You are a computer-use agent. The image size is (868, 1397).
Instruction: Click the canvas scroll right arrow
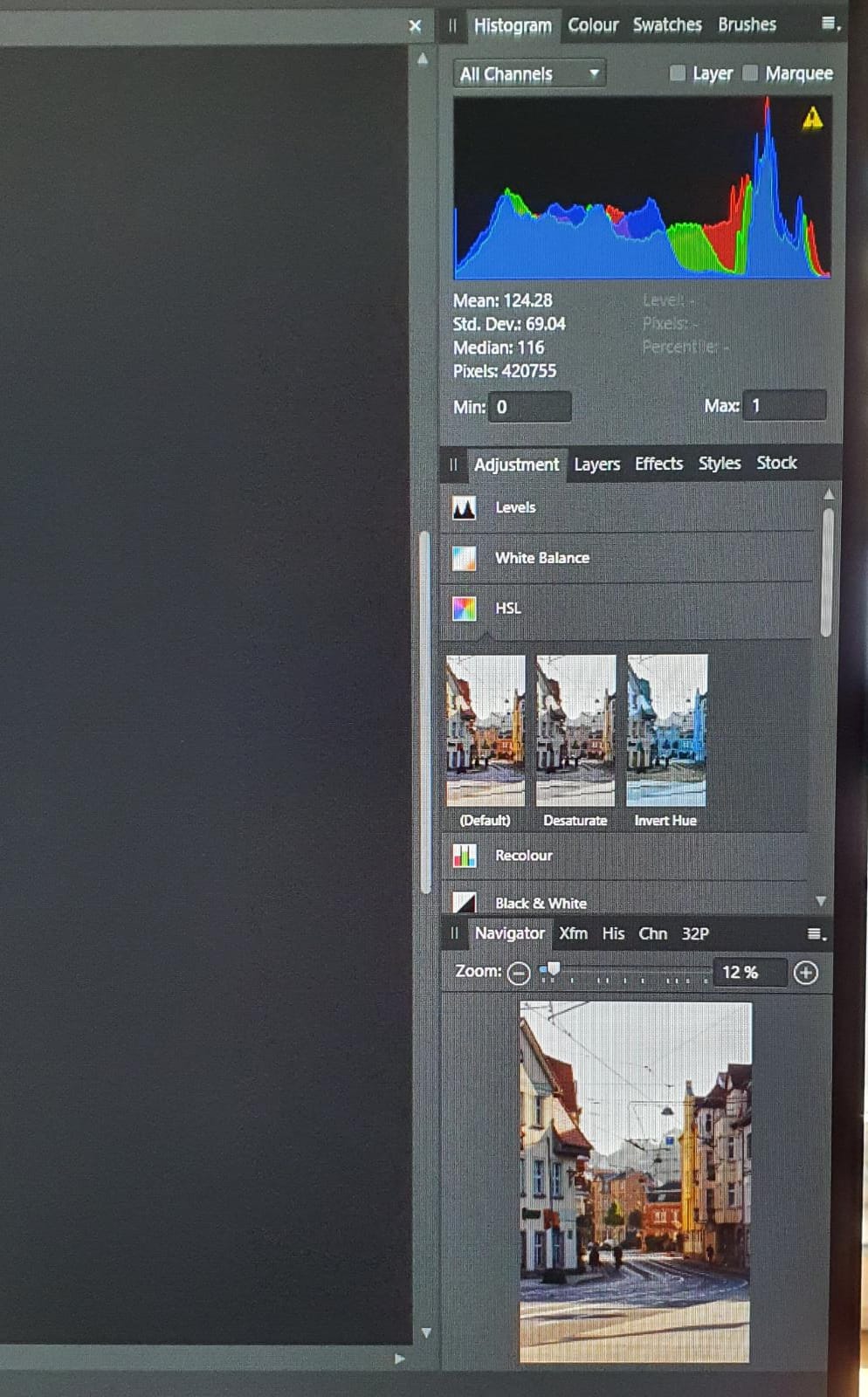coord(400,1359)
